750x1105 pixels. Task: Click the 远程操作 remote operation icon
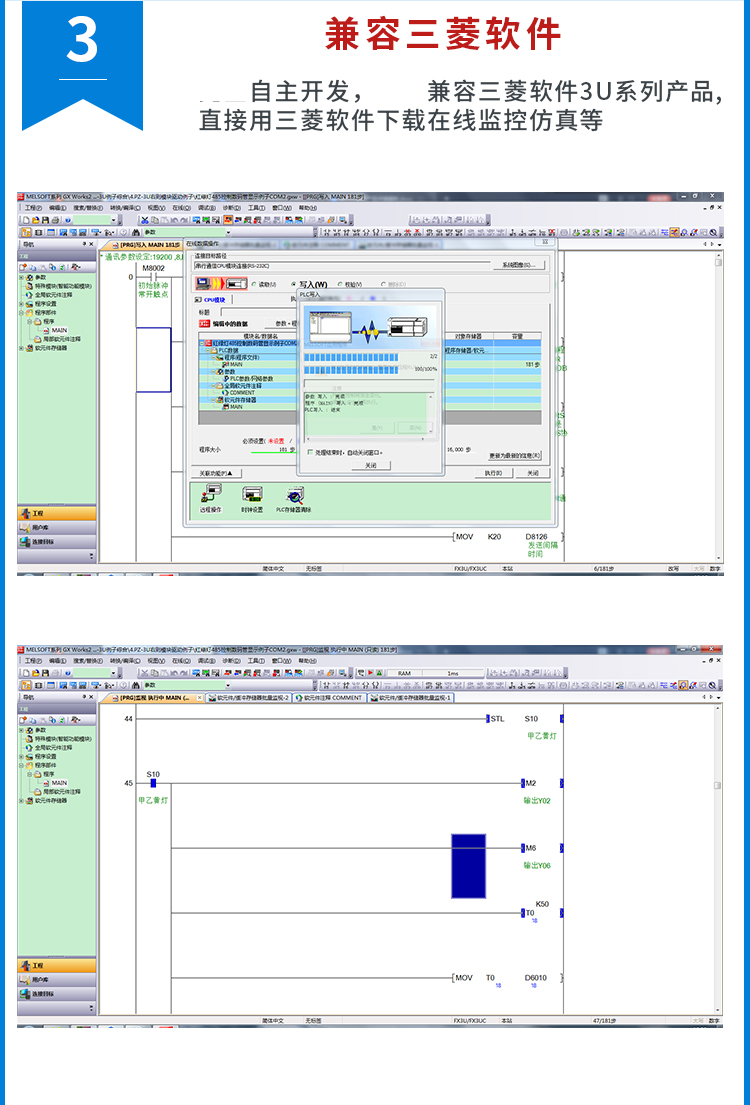point(211,495)
